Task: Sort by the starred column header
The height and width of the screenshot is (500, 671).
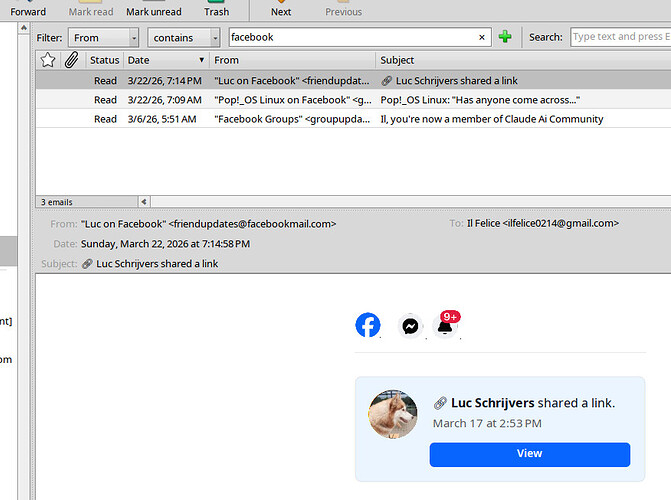Action: click(48, 60)
